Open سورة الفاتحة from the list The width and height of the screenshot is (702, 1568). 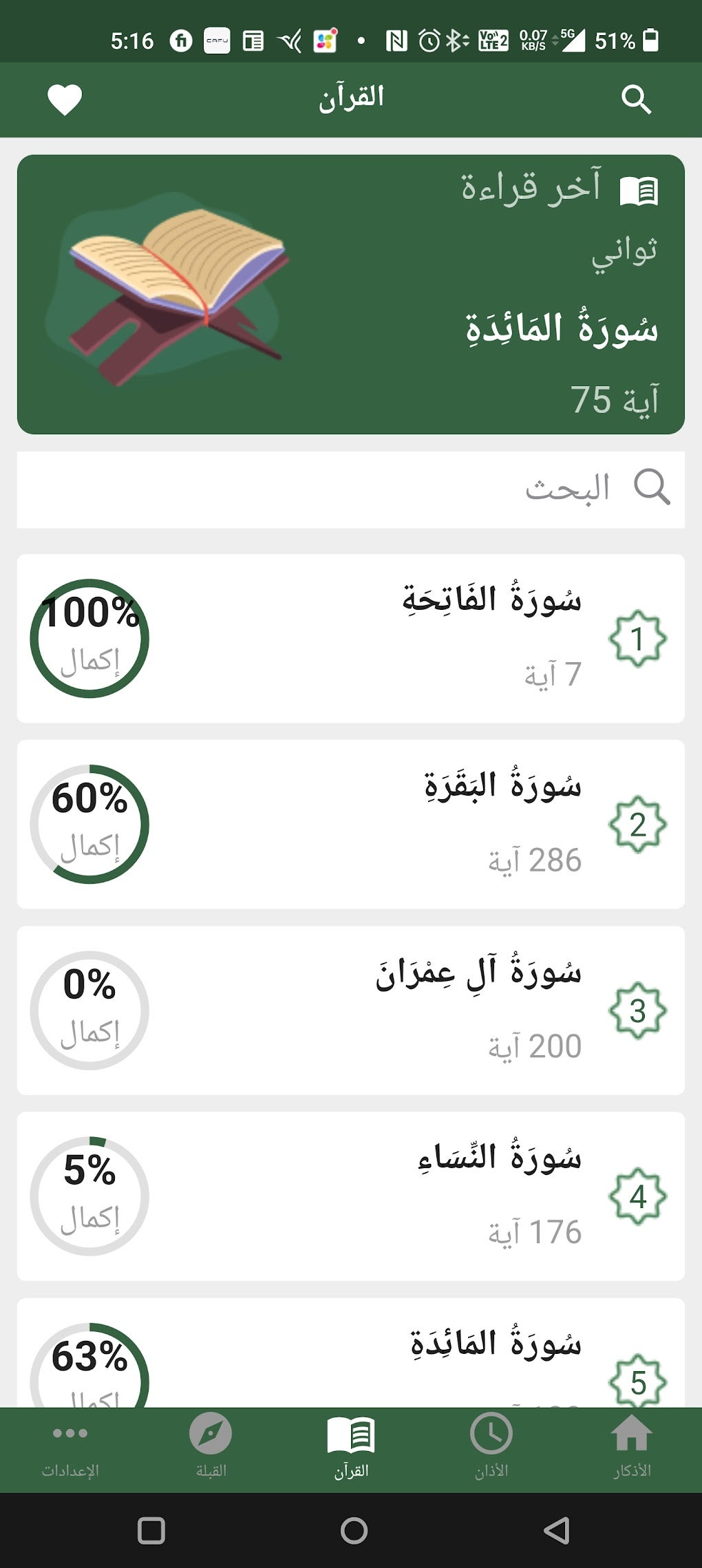click(x=491, y=600)
